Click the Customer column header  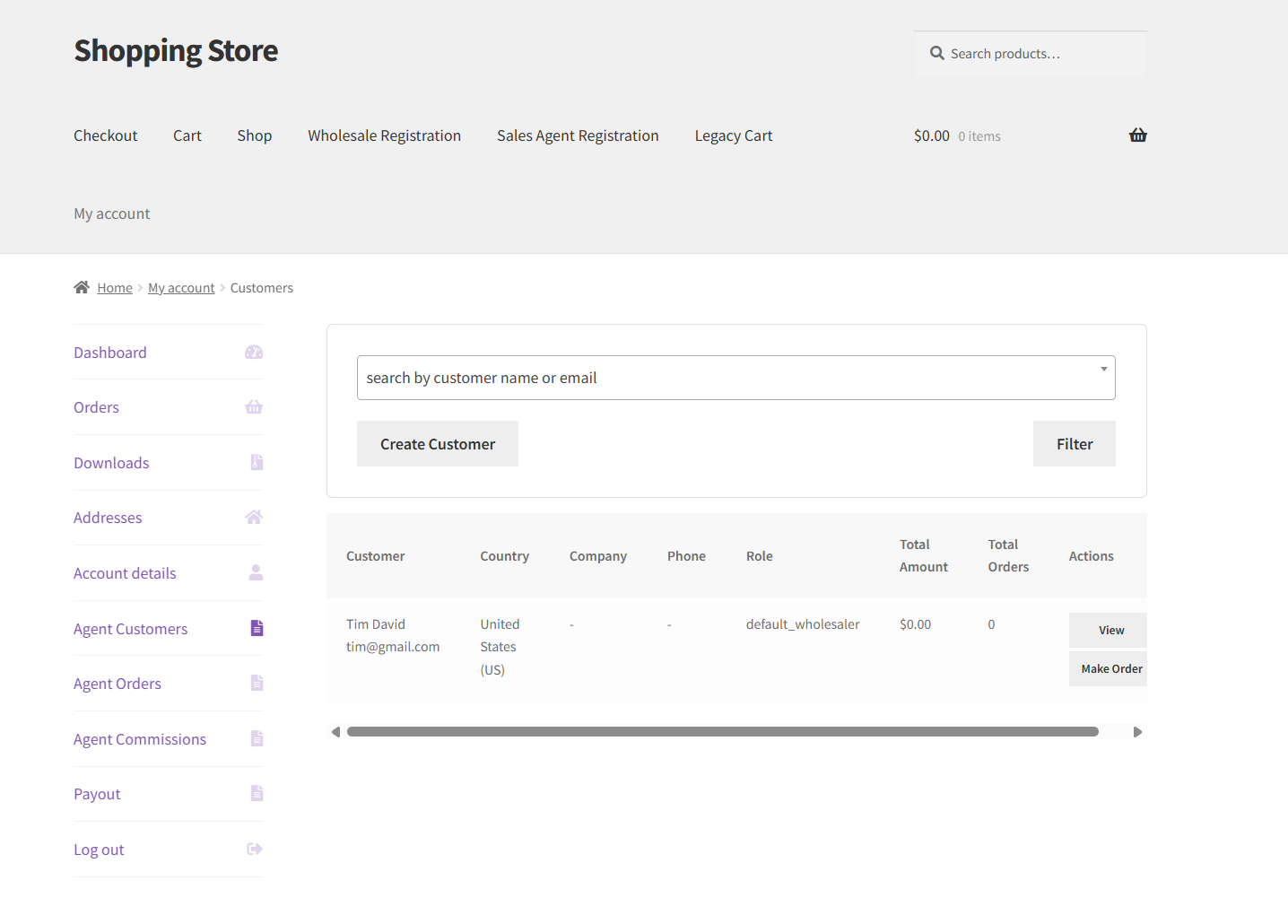[x=376, y=556]
